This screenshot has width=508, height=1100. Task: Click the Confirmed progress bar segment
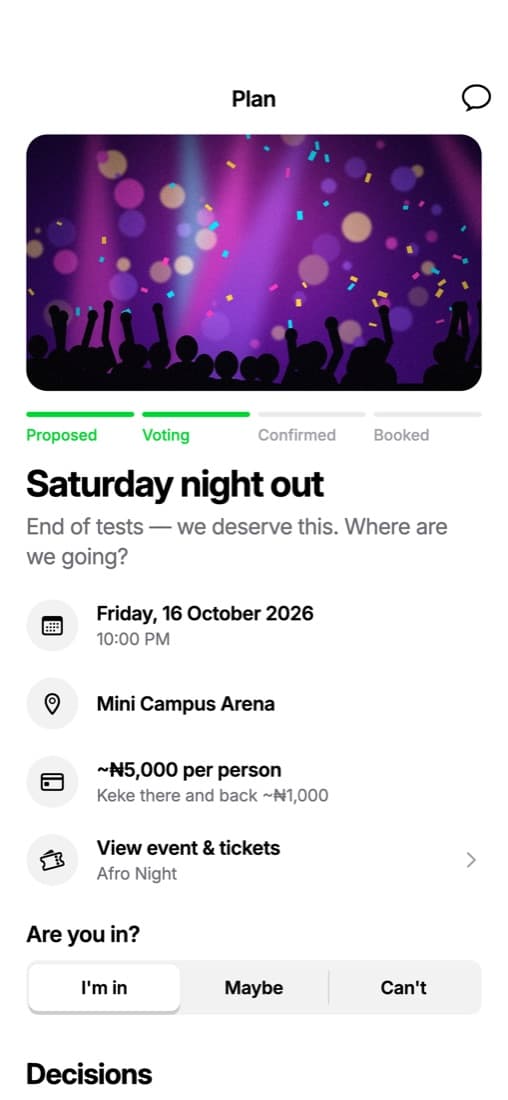coord(312,415)
